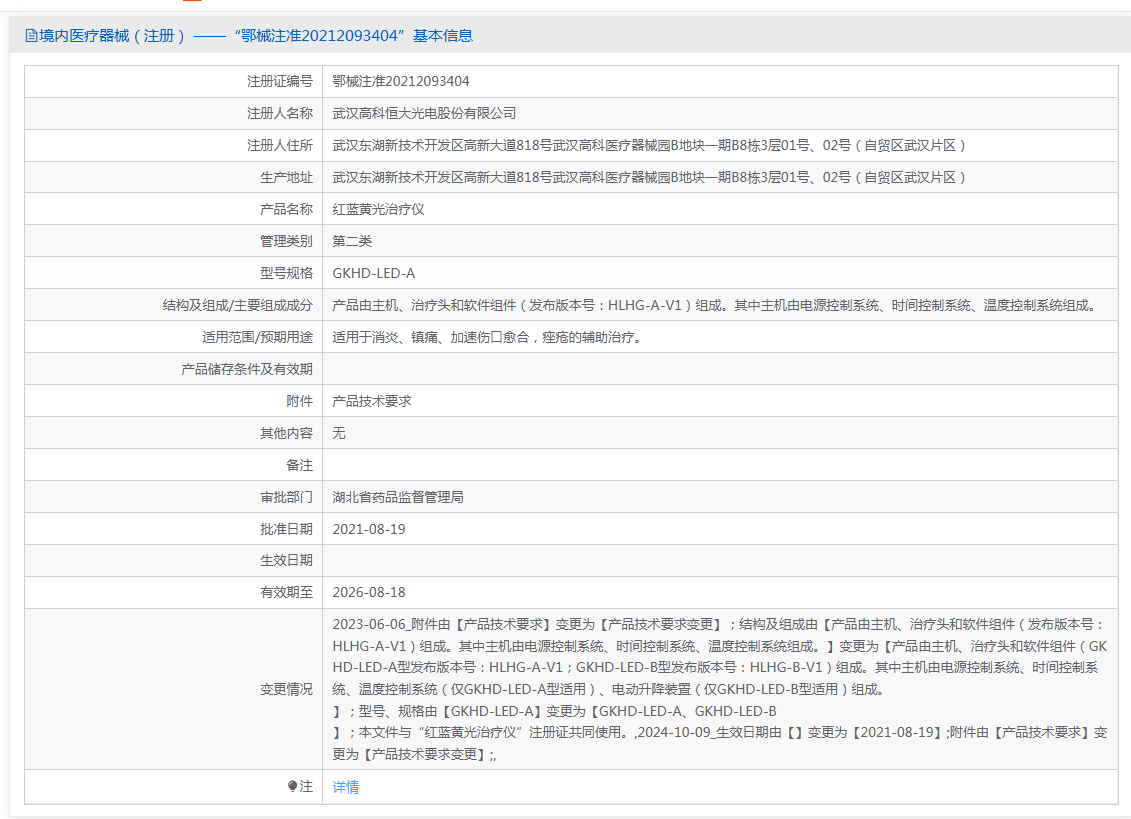The height and width of the screenshot is (819, 1131).
Task: Click the 注册人住所 address value
Action: (x=648, y=145)
